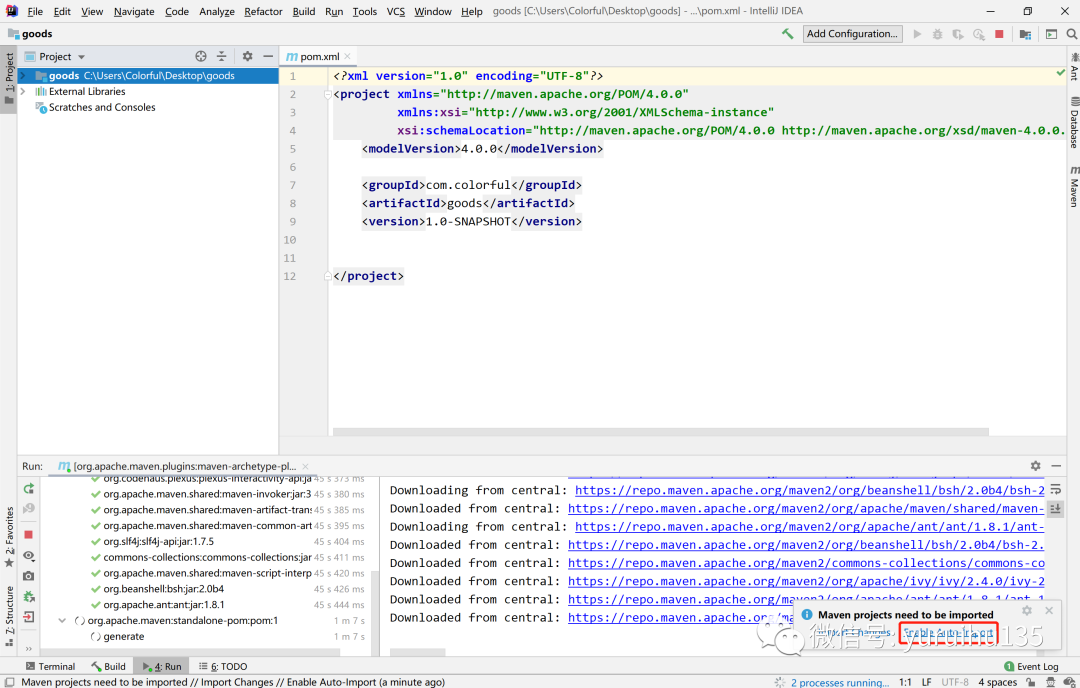The height and width of the screenshot is (688, 1080).
Task: Click the locate target icon in Project panel
Action: [x=200, y=56]
